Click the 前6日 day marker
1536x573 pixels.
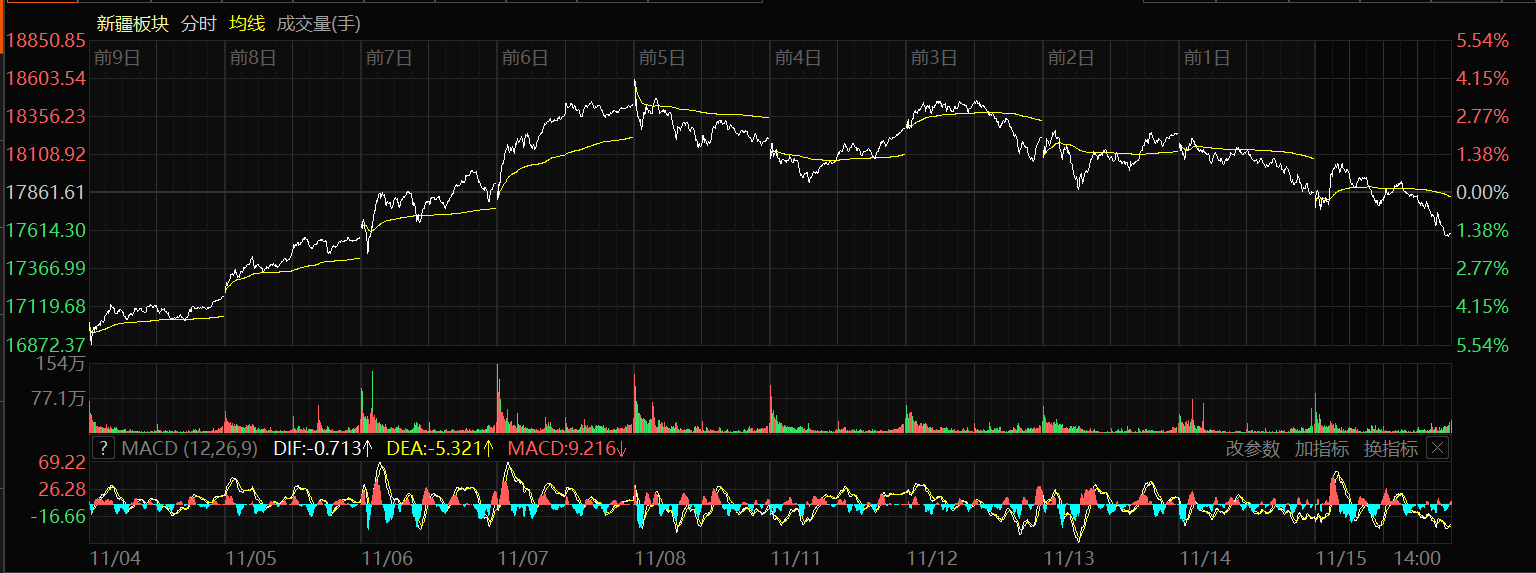525,57
